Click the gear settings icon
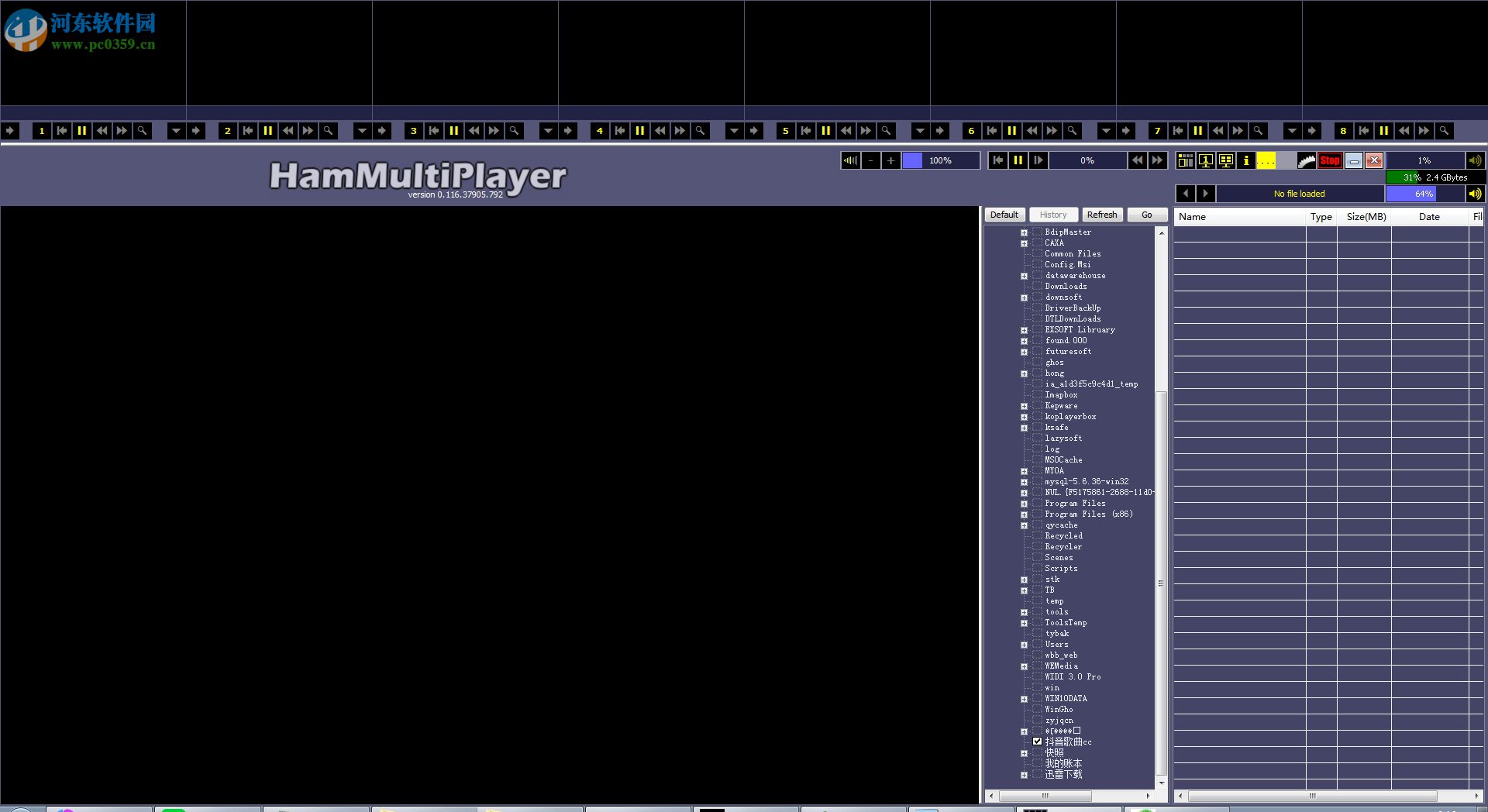1488x812 pixels. pyautogui.click(x=1307, y=160)
